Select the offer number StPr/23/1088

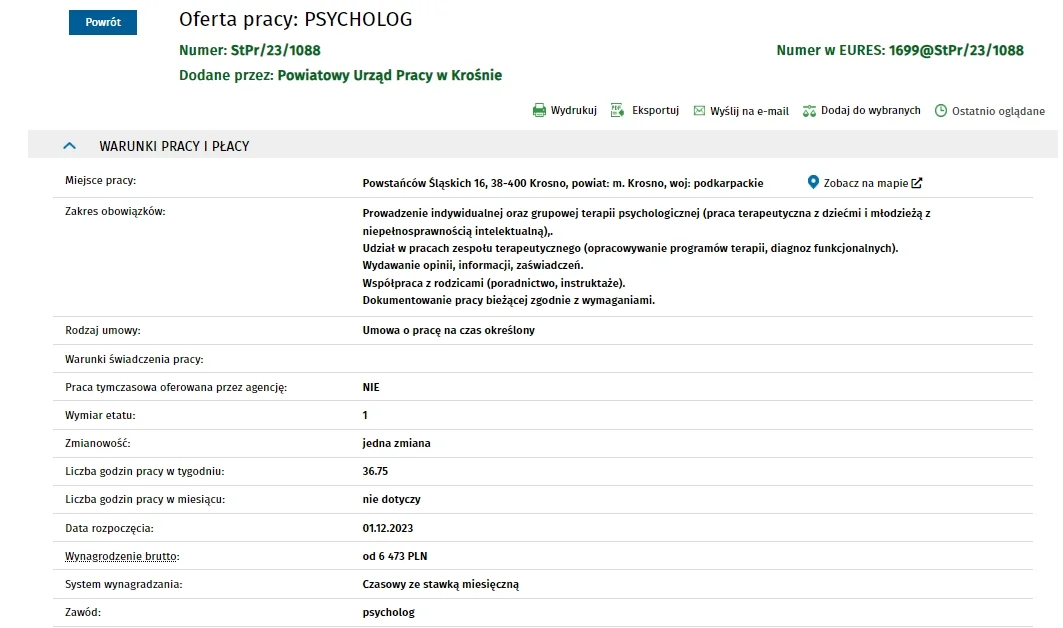point(275,50)
